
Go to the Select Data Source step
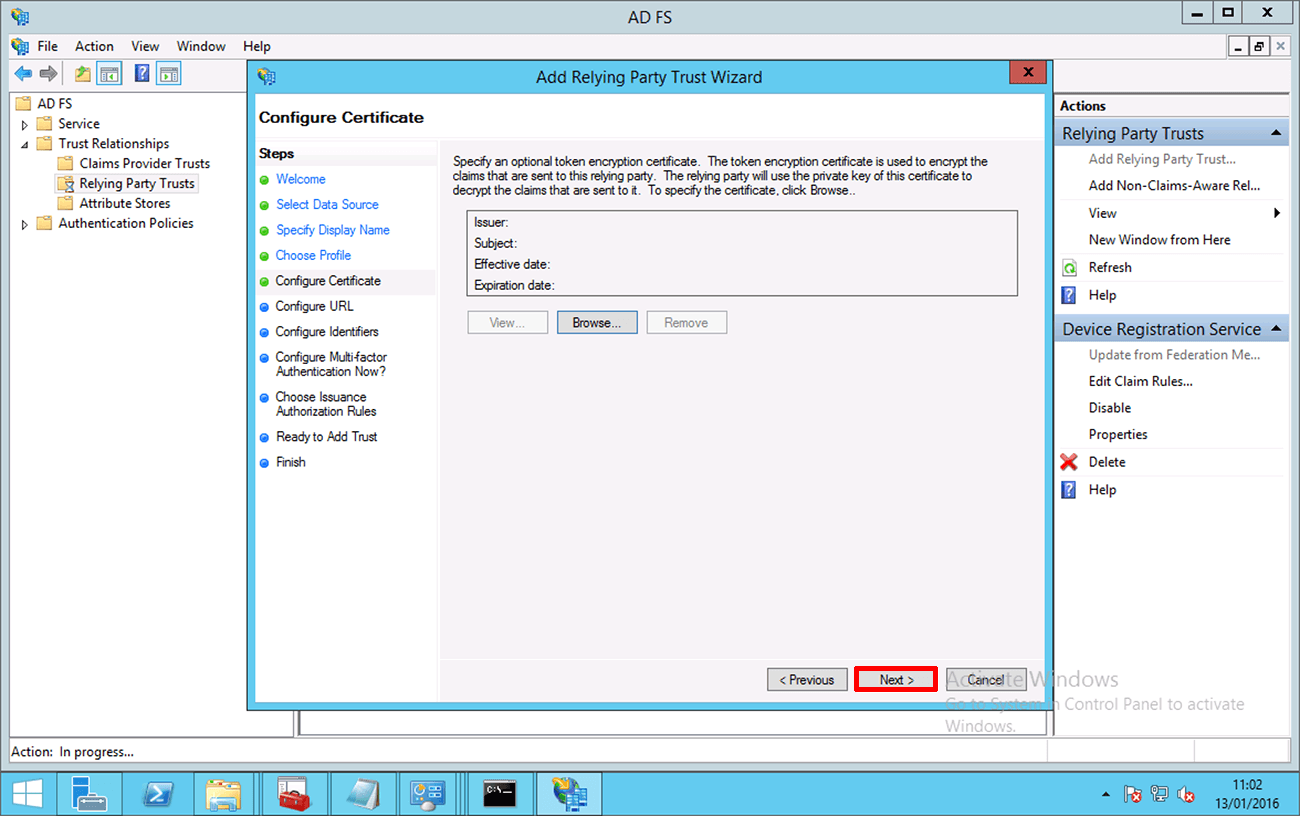(x=327, y=205)
